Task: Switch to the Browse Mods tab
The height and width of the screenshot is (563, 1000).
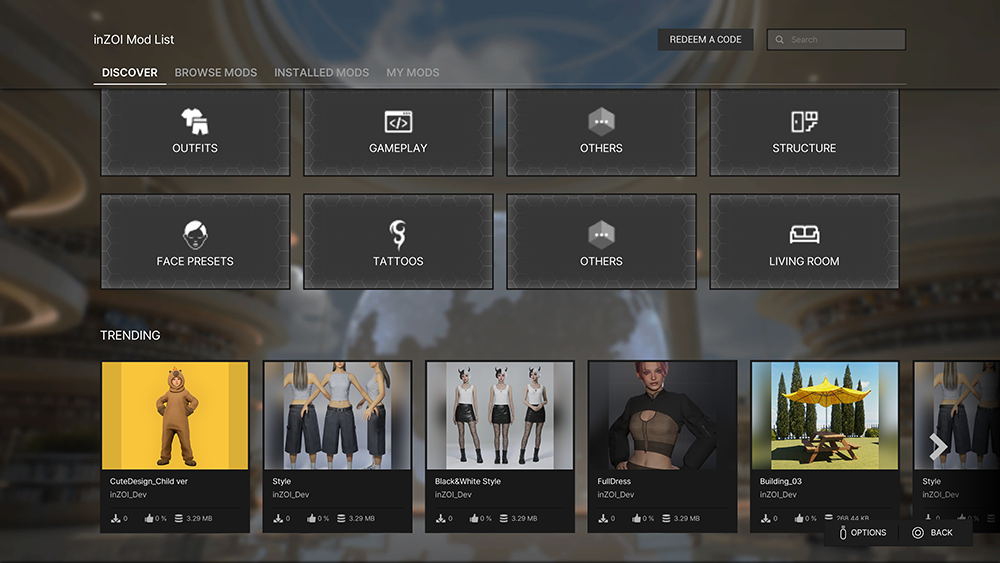Action: tap(216, 72)
